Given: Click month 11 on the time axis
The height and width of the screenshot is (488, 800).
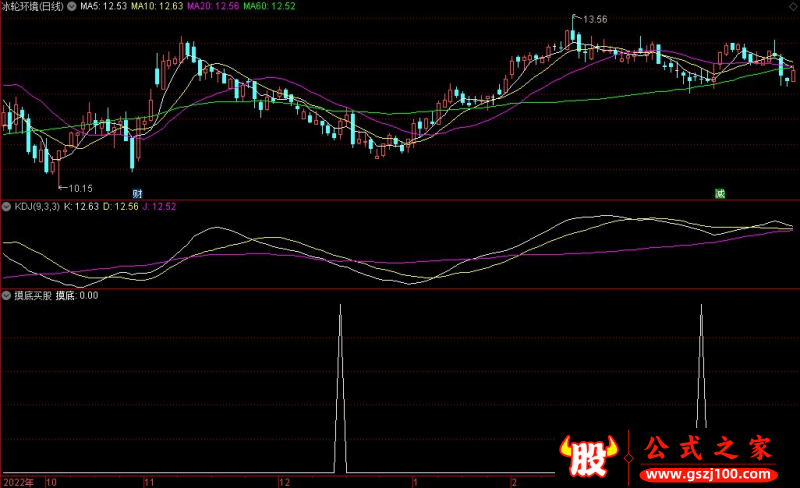Looking at the screenshot, I should (x=149, y=482).
